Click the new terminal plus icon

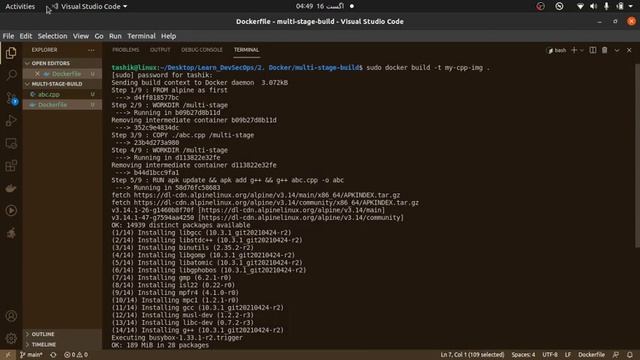pyautogui.click(x=574, y=50)
